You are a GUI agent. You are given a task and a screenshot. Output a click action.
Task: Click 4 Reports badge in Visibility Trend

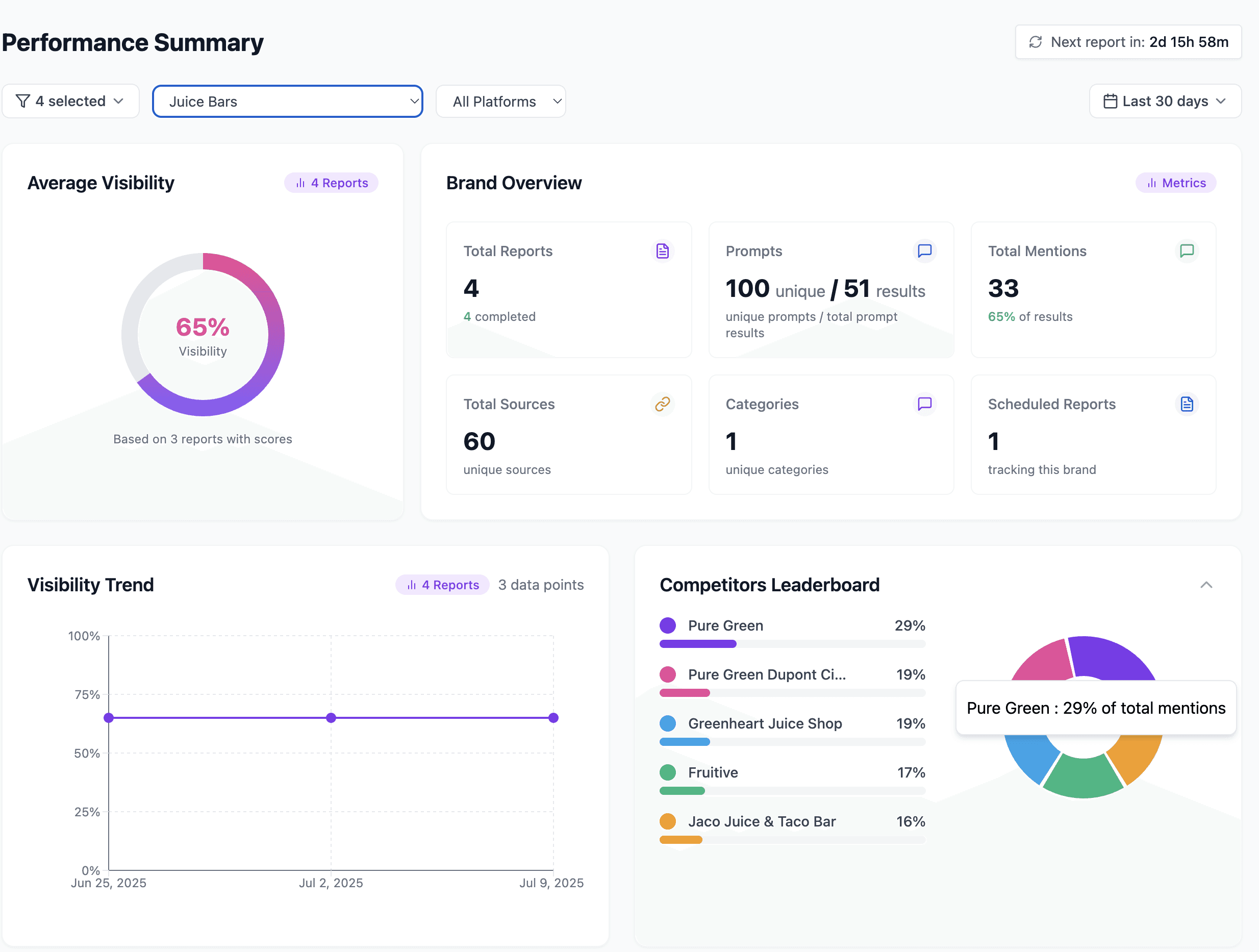pos(443,585)
